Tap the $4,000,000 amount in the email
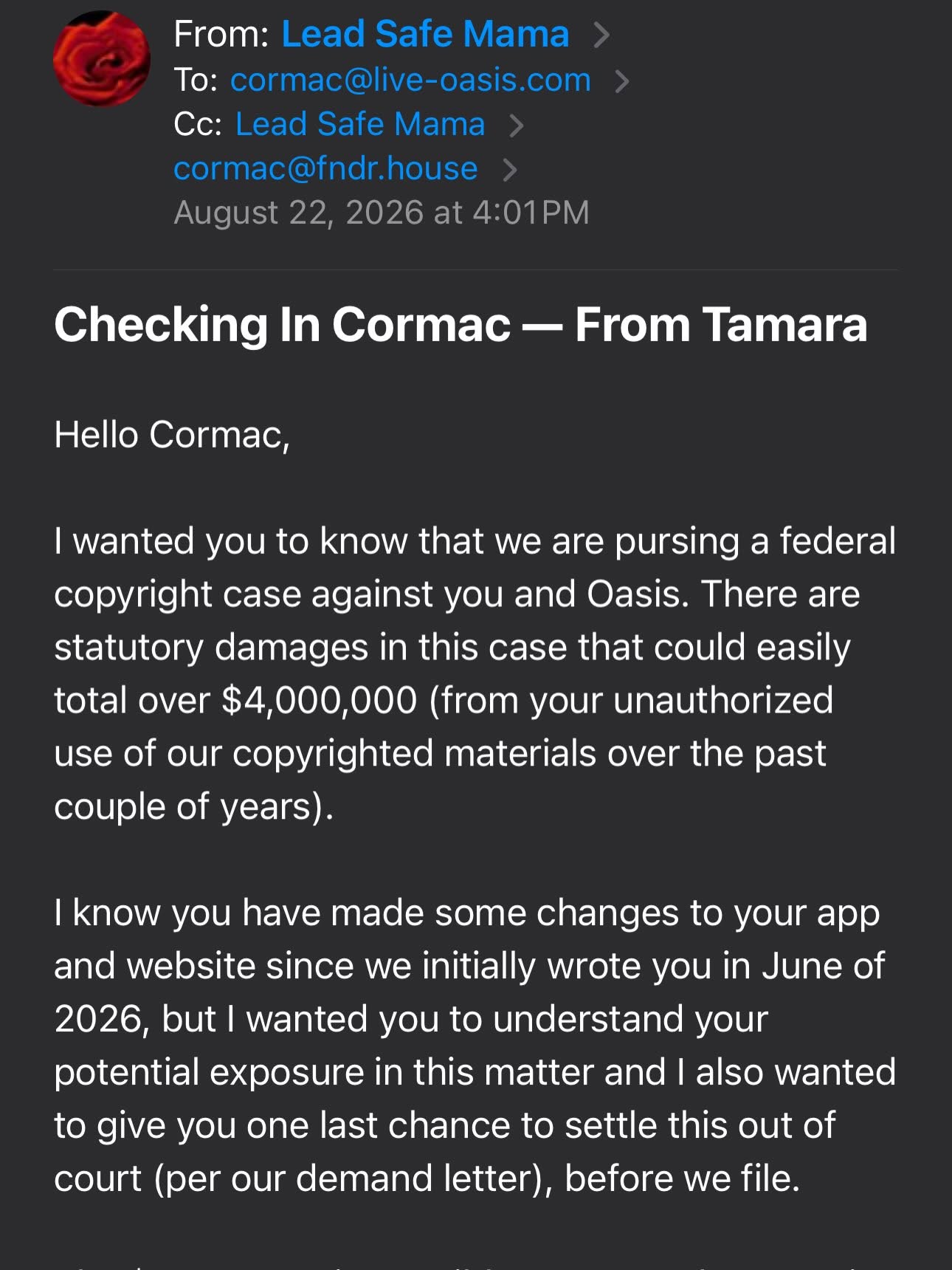Viewport: 952px width, 1270px height. 320,700
